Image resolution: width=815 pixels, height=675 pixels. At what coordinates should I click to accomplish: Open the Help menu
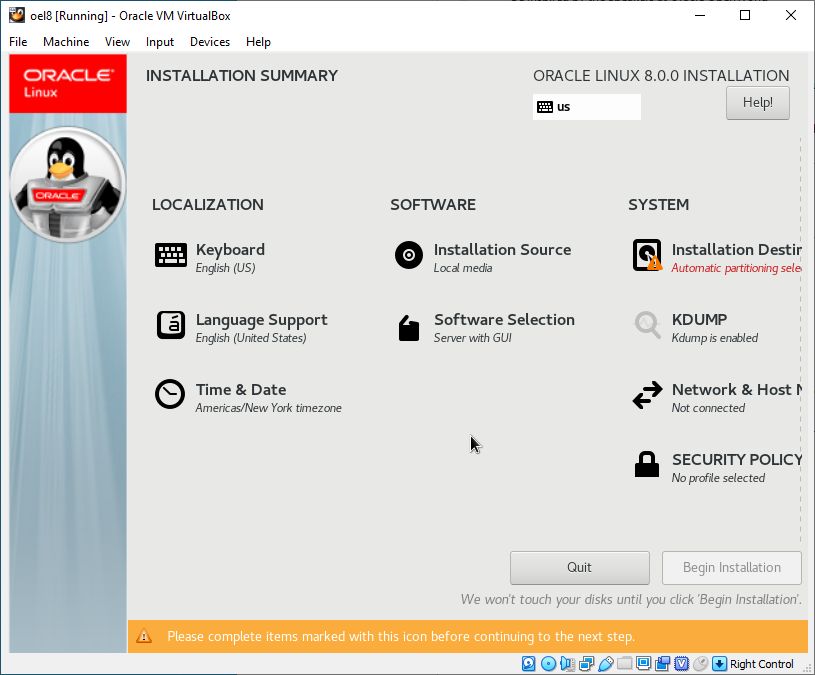258,42
